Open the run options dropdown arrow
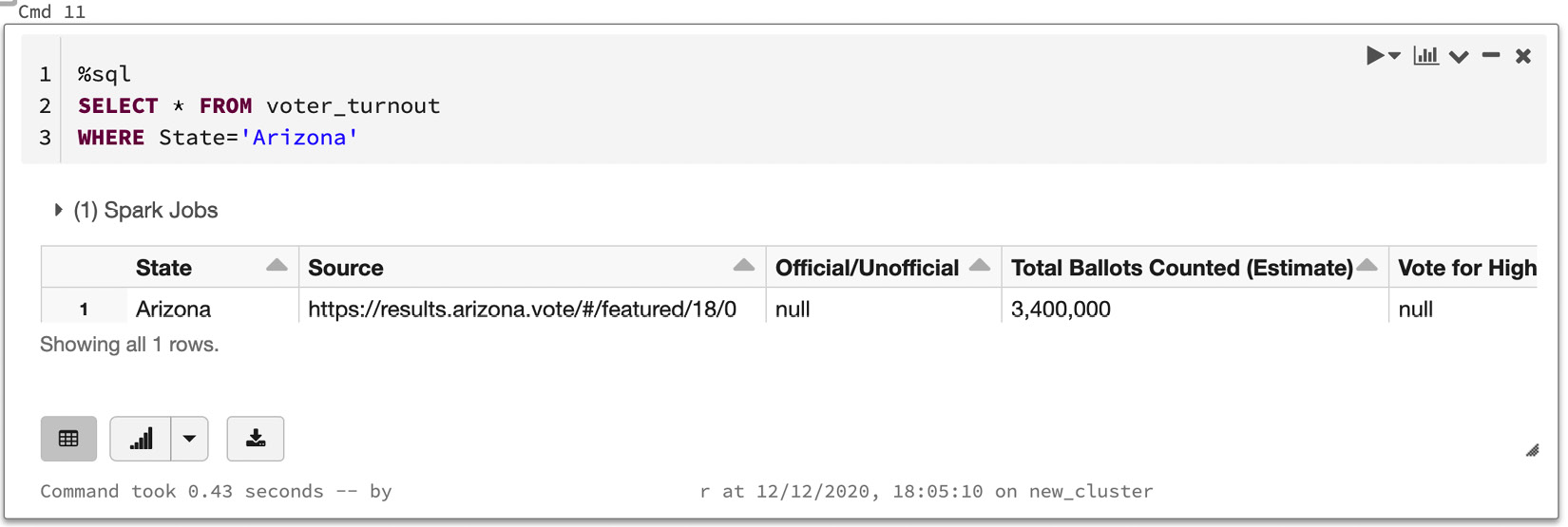Image resolution: width=1568 pixels, height=527 pixels. 1395,56
